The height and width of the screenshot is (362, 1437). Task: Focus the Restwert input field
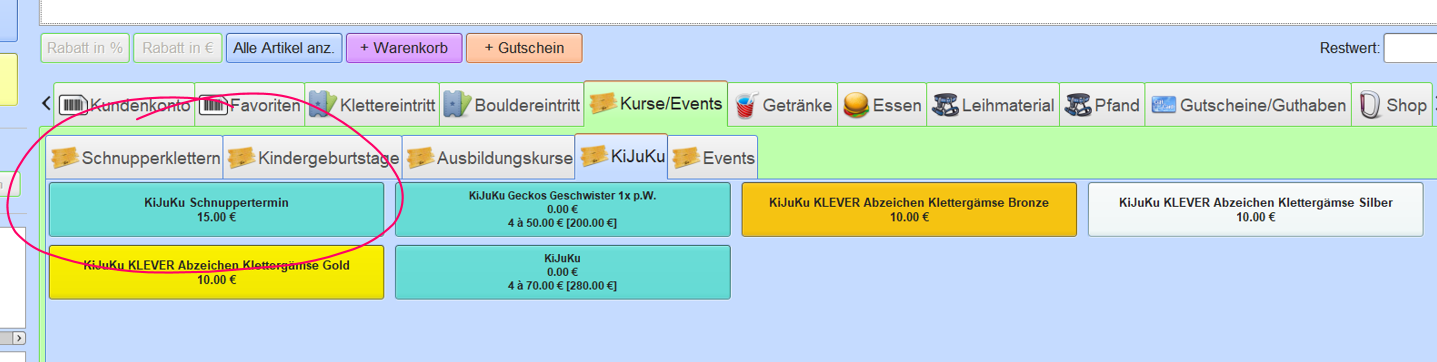1410,48
